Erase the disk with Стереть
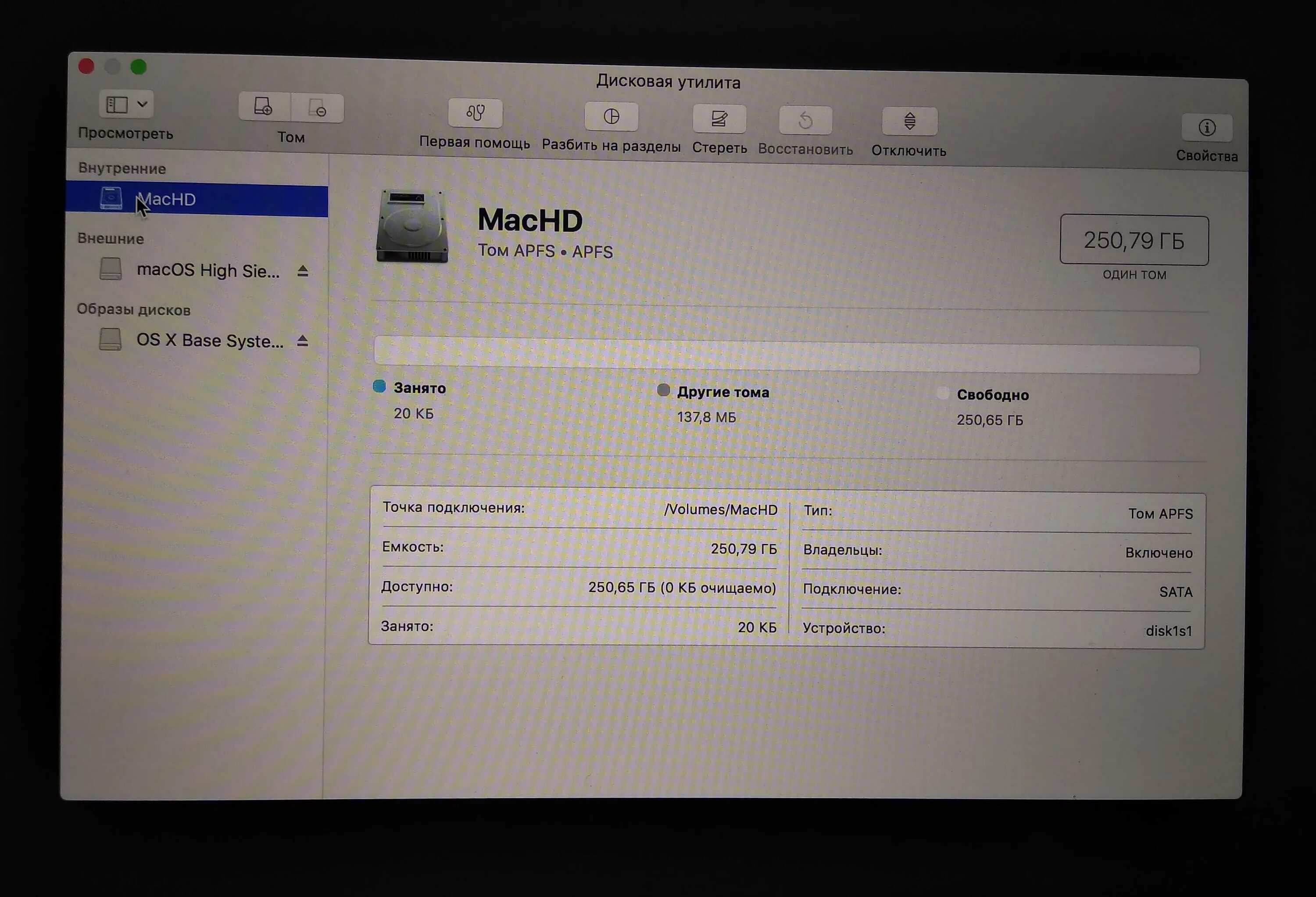This screenshot has height=897, width=1316. tap(719, 119)
